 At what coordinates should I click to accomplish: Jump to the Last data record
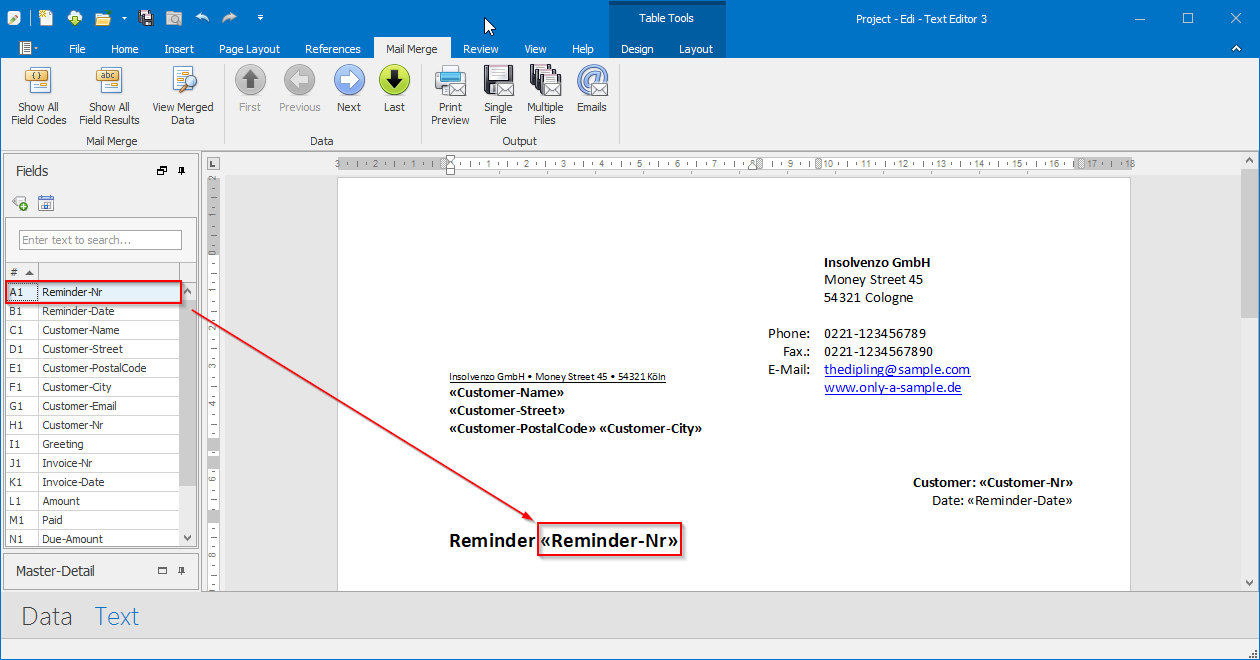(395, 90)
